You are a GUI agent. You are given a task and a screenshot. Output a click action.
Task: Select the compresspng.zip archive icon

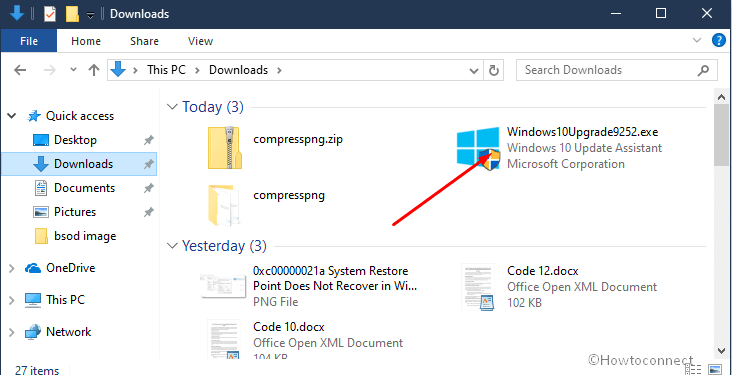(x=225, y=148)
